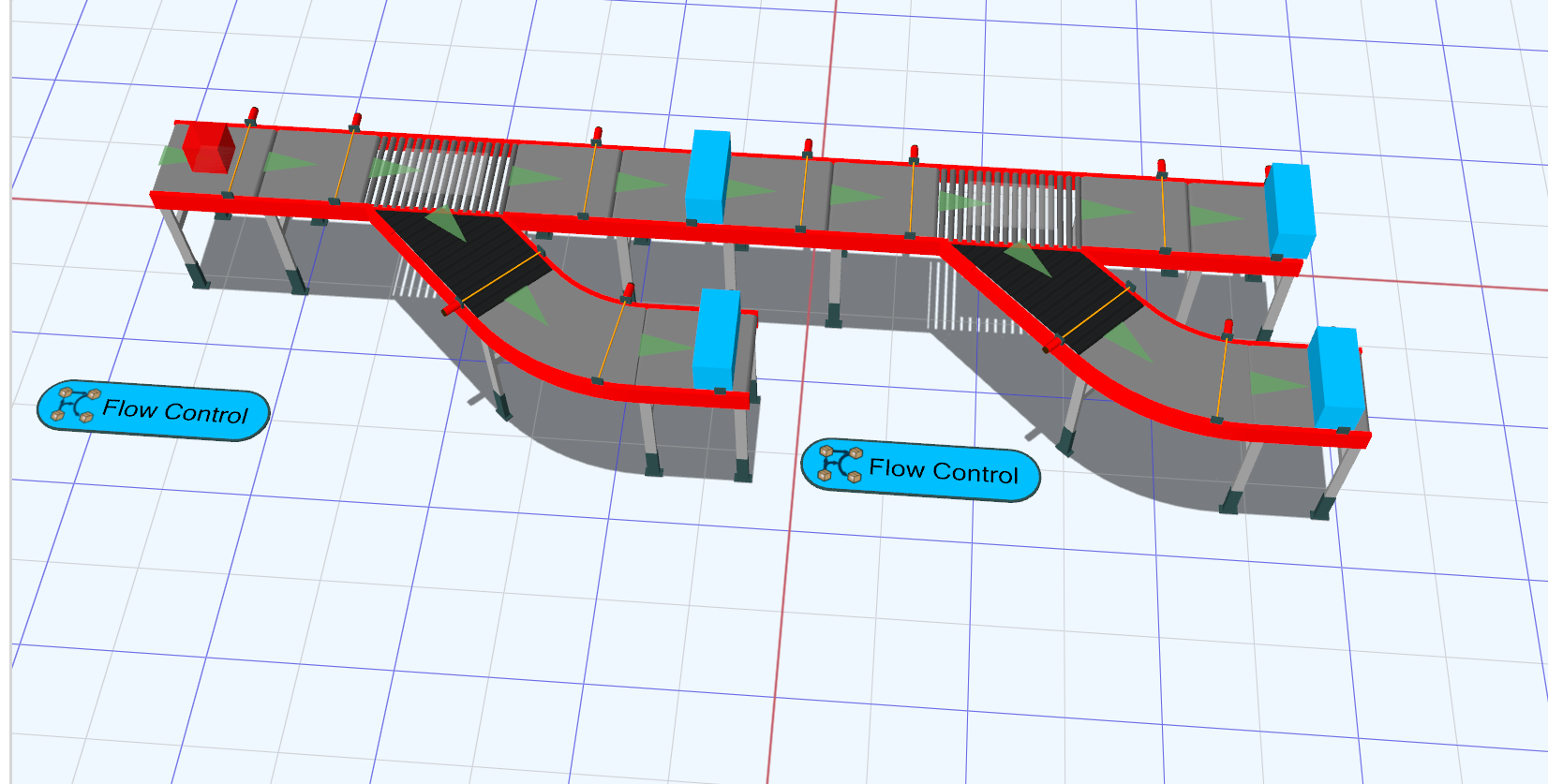Click red-topped photo eye on right curved branch

click(x=1228, y=327)
